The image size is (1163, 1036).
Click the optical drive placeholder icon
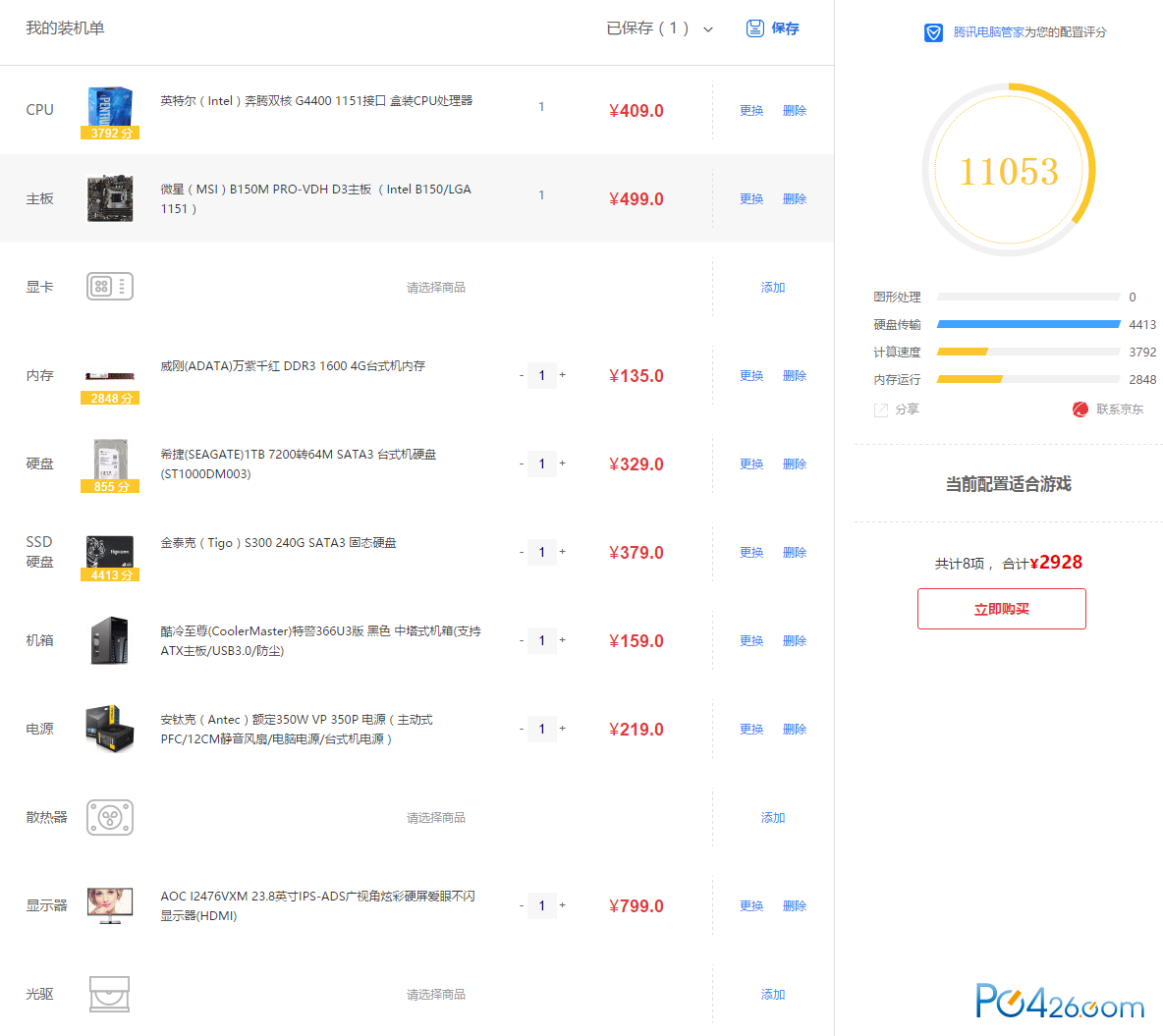tap(110, 994)
